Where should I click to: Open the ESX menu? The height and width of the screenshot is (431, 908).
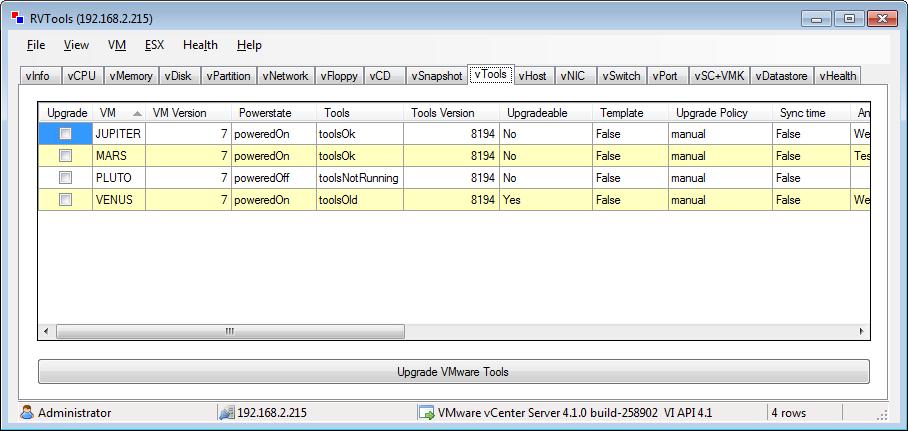pos(155,45)
